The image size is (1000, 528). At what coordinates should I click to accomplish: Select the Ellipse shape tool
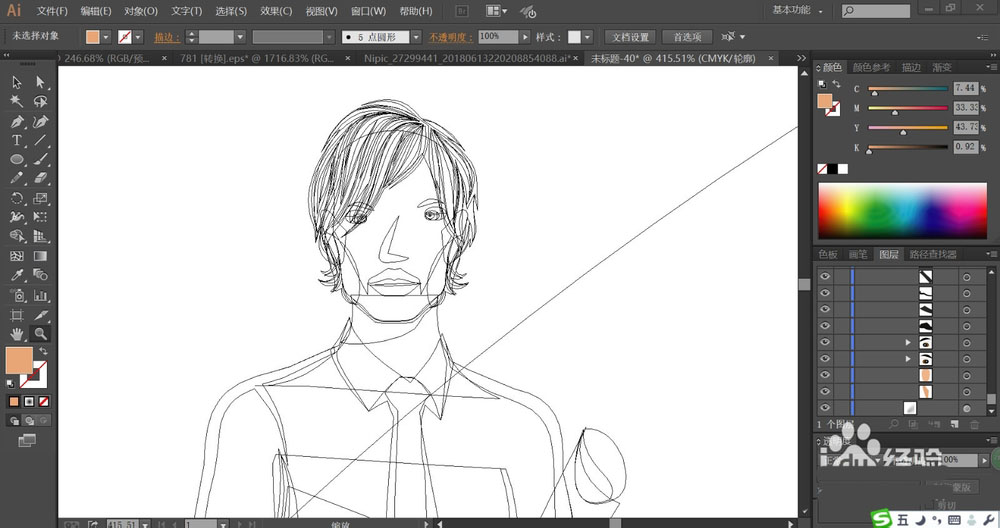pos(17,159)
